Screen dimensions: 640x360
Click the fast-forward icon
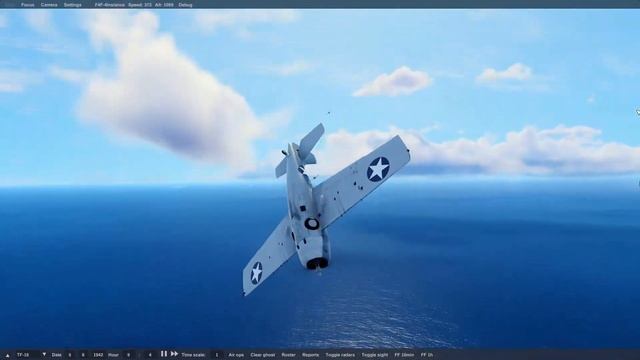174,354
